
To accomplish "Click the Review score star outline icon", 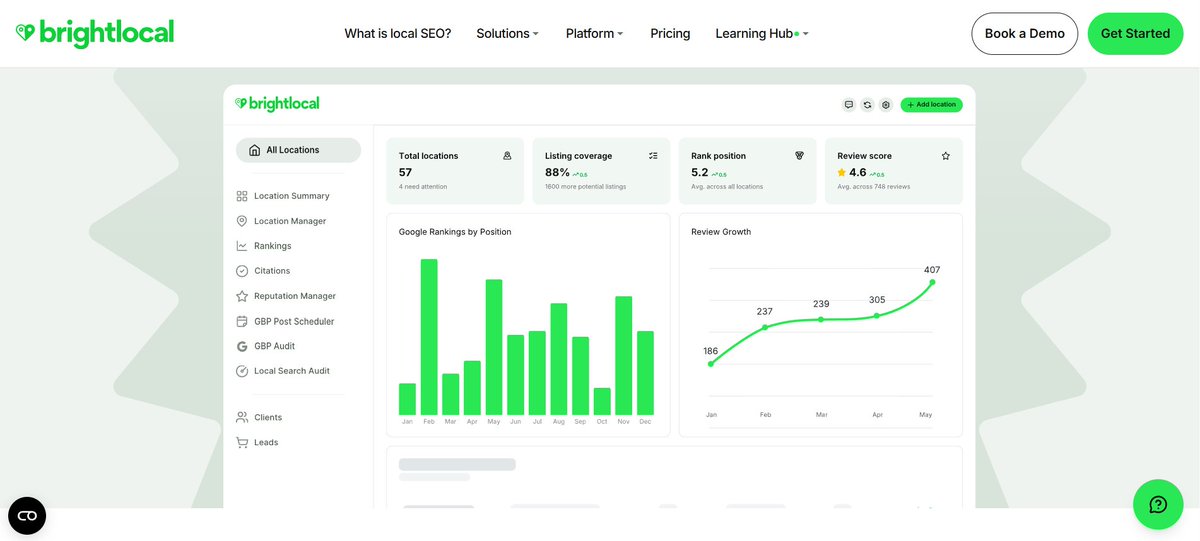I will pyautogui.click(x=946, y=156).
